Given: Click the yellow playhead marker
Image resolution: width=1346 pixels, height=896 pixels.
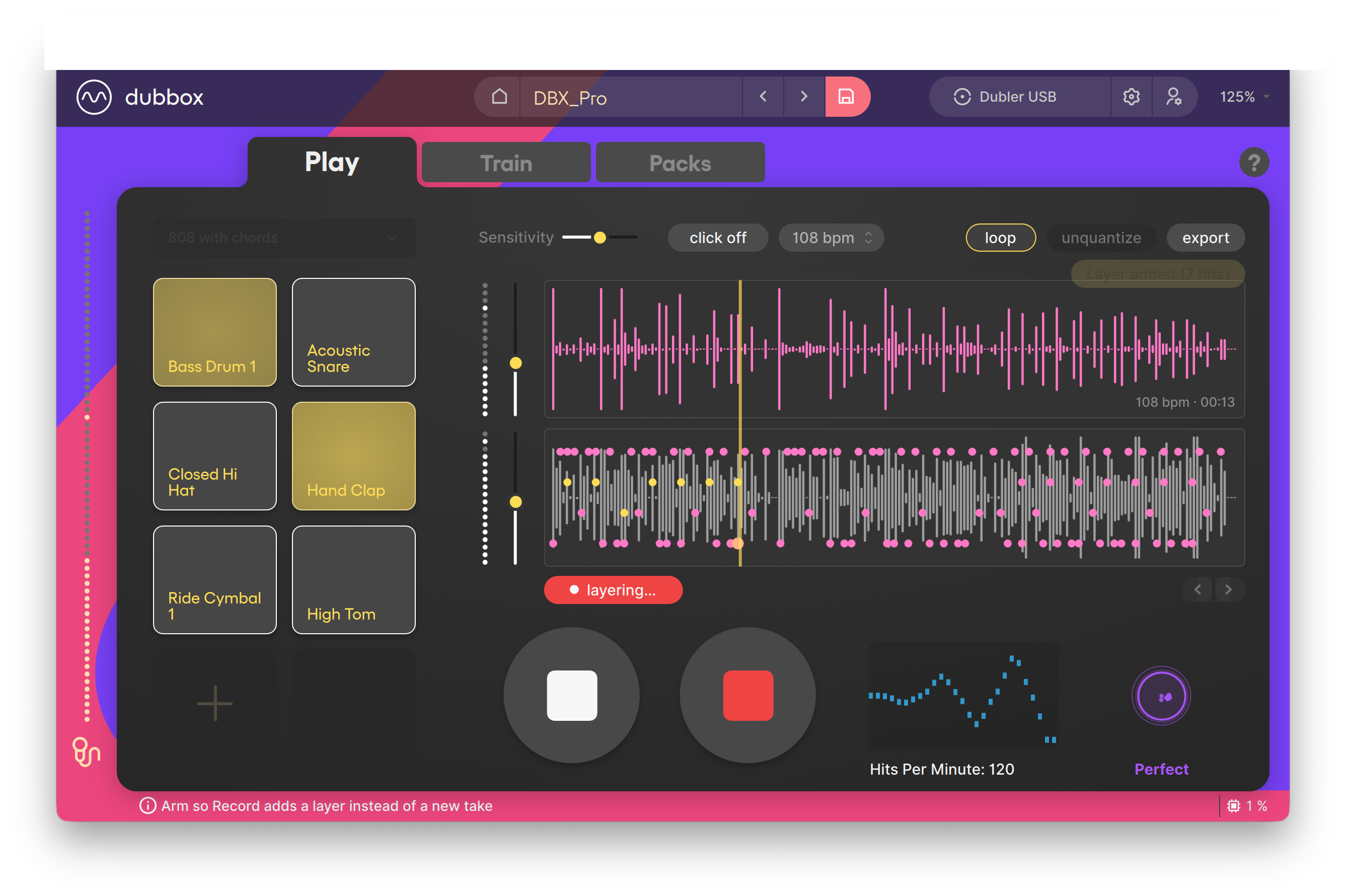Looking at the screenshot, I should 740,423.
